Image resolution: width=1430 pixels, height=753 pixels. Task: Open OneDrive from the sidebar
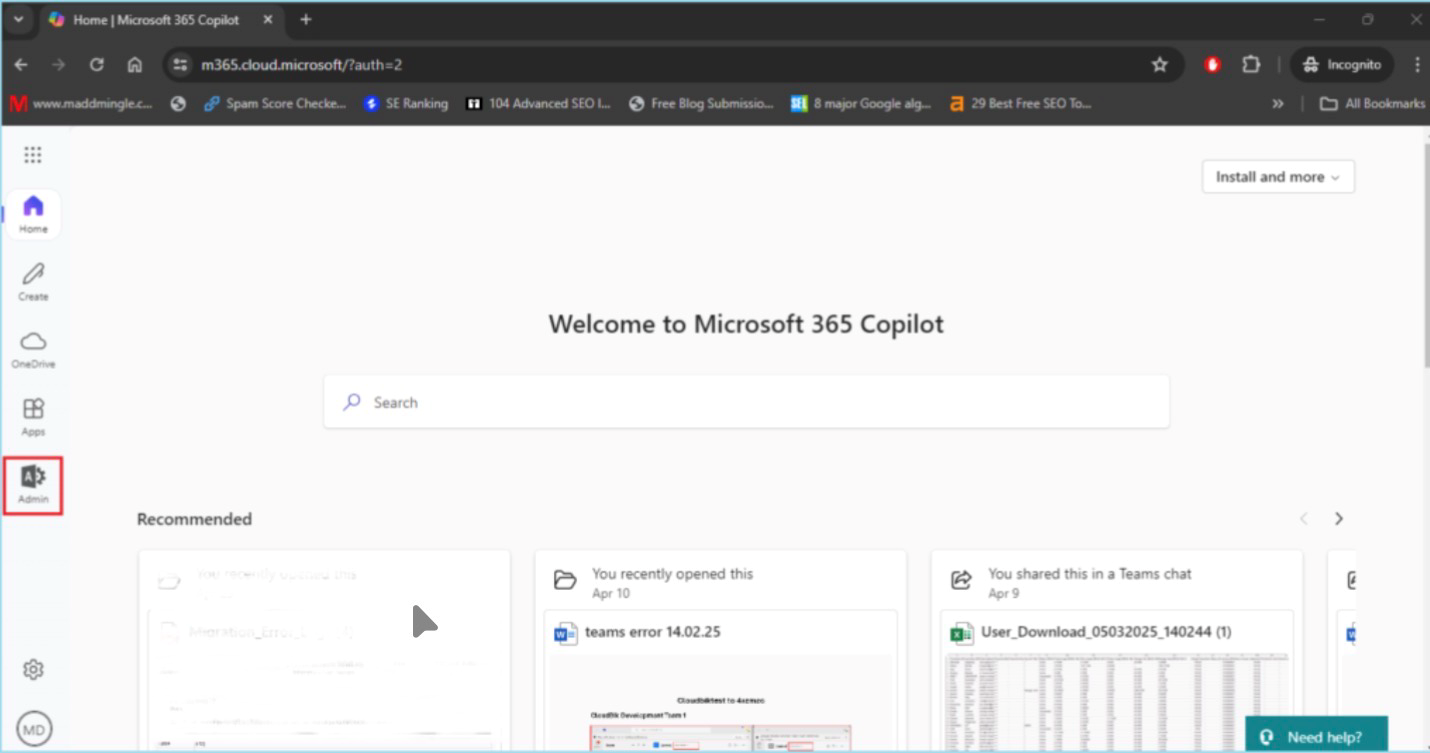tap(33, 350)
